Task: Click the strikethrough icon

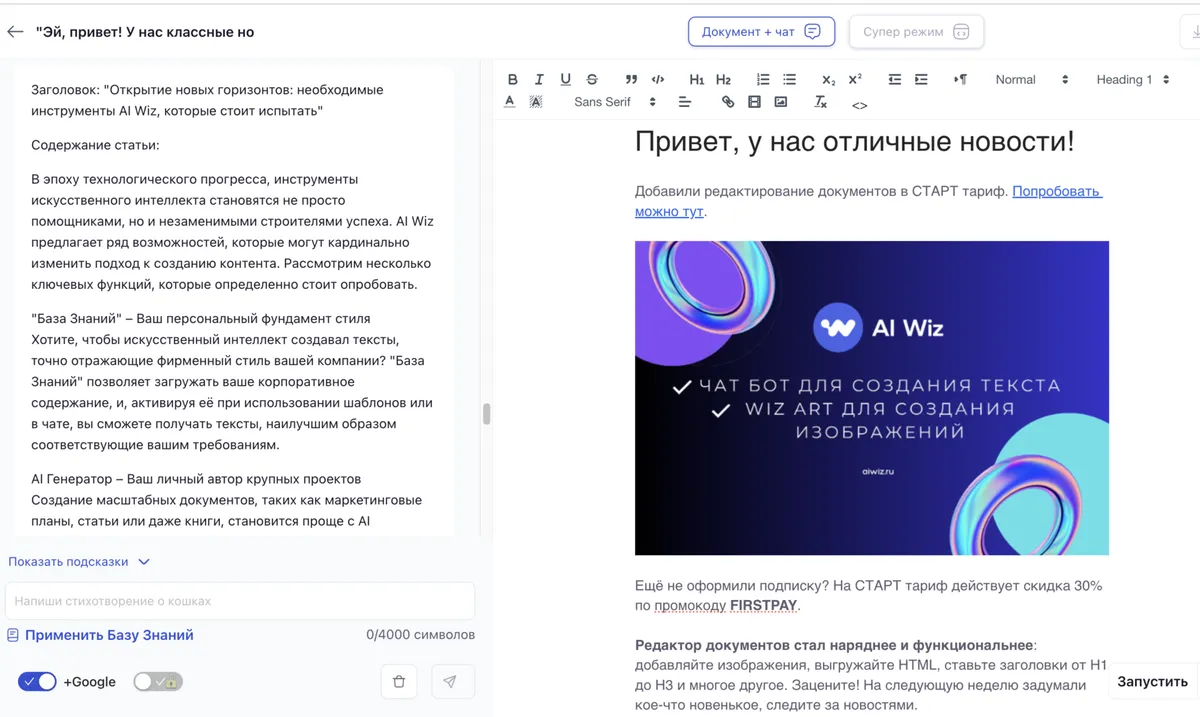Action: [x=592, y=79]
